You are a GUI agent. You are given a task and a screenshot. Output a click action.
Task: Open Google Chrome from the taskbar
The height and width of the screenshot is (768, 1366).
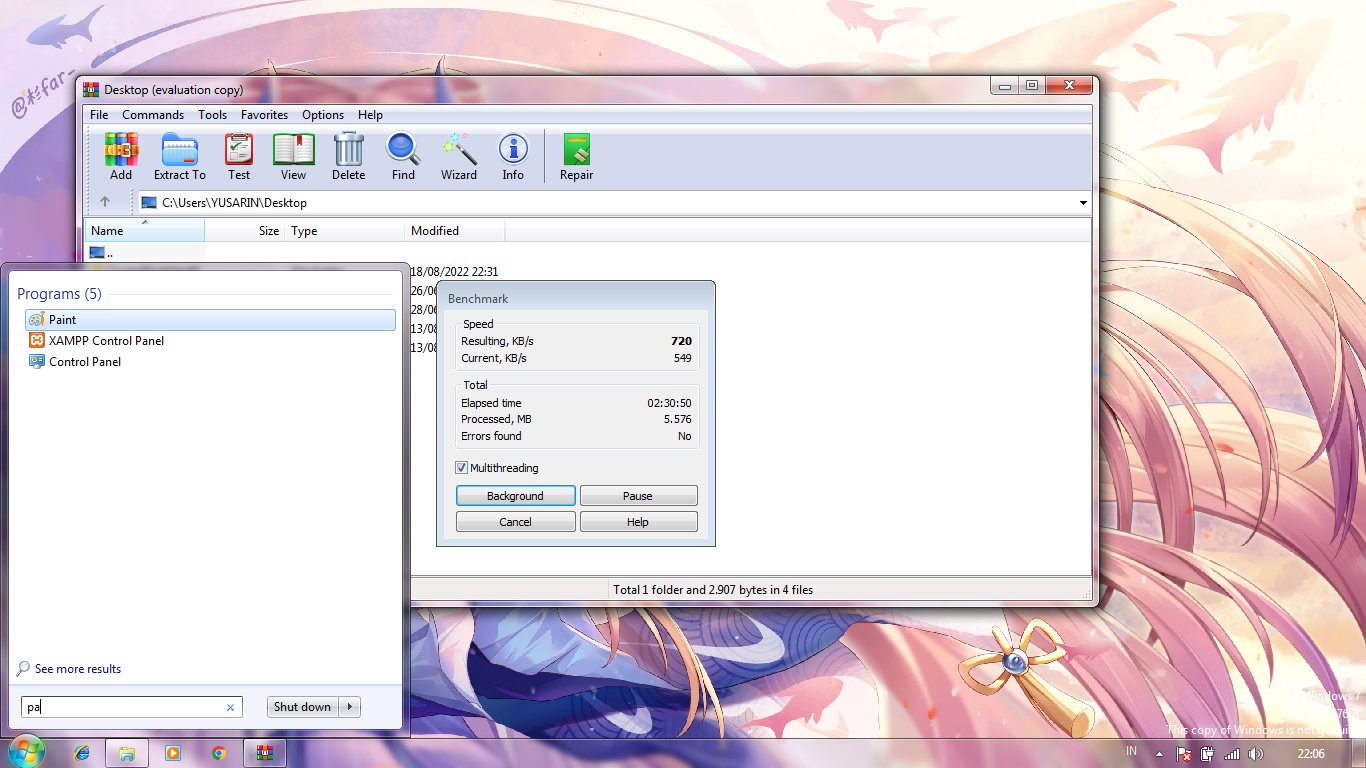219,753
